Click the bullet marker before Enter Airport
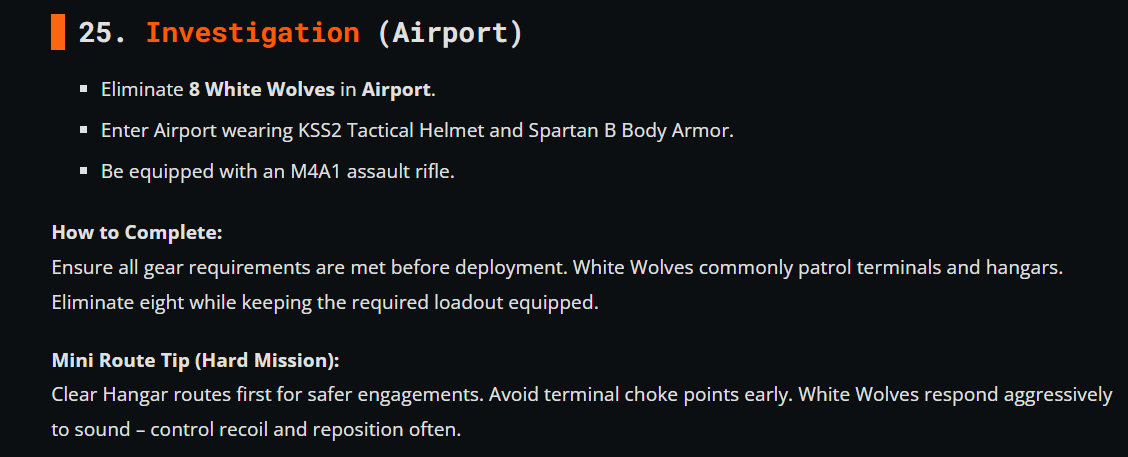The image size is (1128, 457). pos(84,131)
